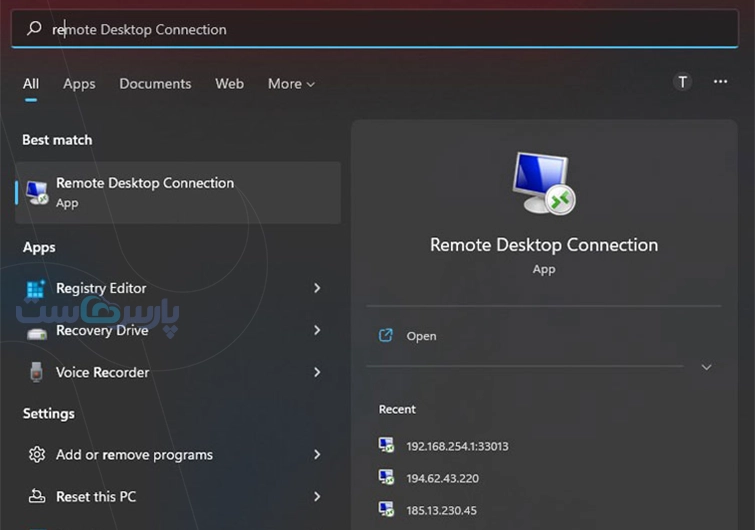This screenshot has height=530, width=755.
Task: Switch to the Web filter tab
Action: coord(229,84)
